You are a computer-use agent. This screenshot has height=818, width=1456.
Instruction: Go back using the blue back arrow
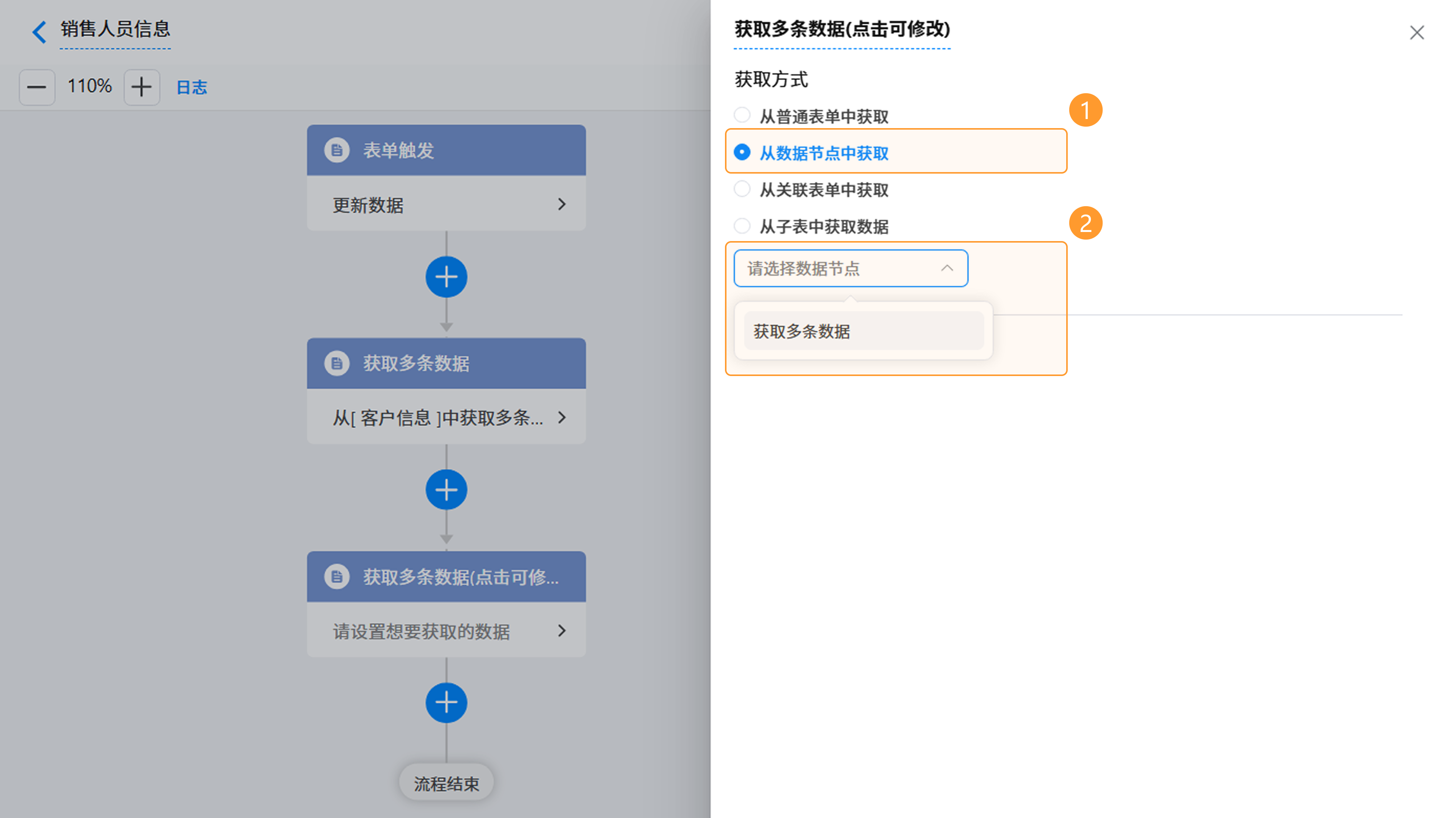(x=38, y=31)
